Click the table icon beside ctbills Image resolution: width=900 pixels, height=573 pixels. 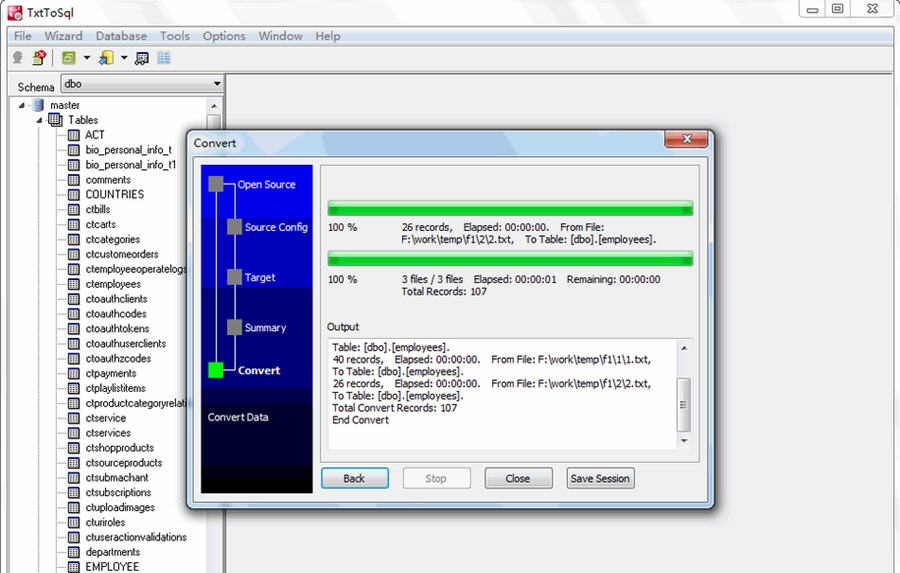coord(73,210)
